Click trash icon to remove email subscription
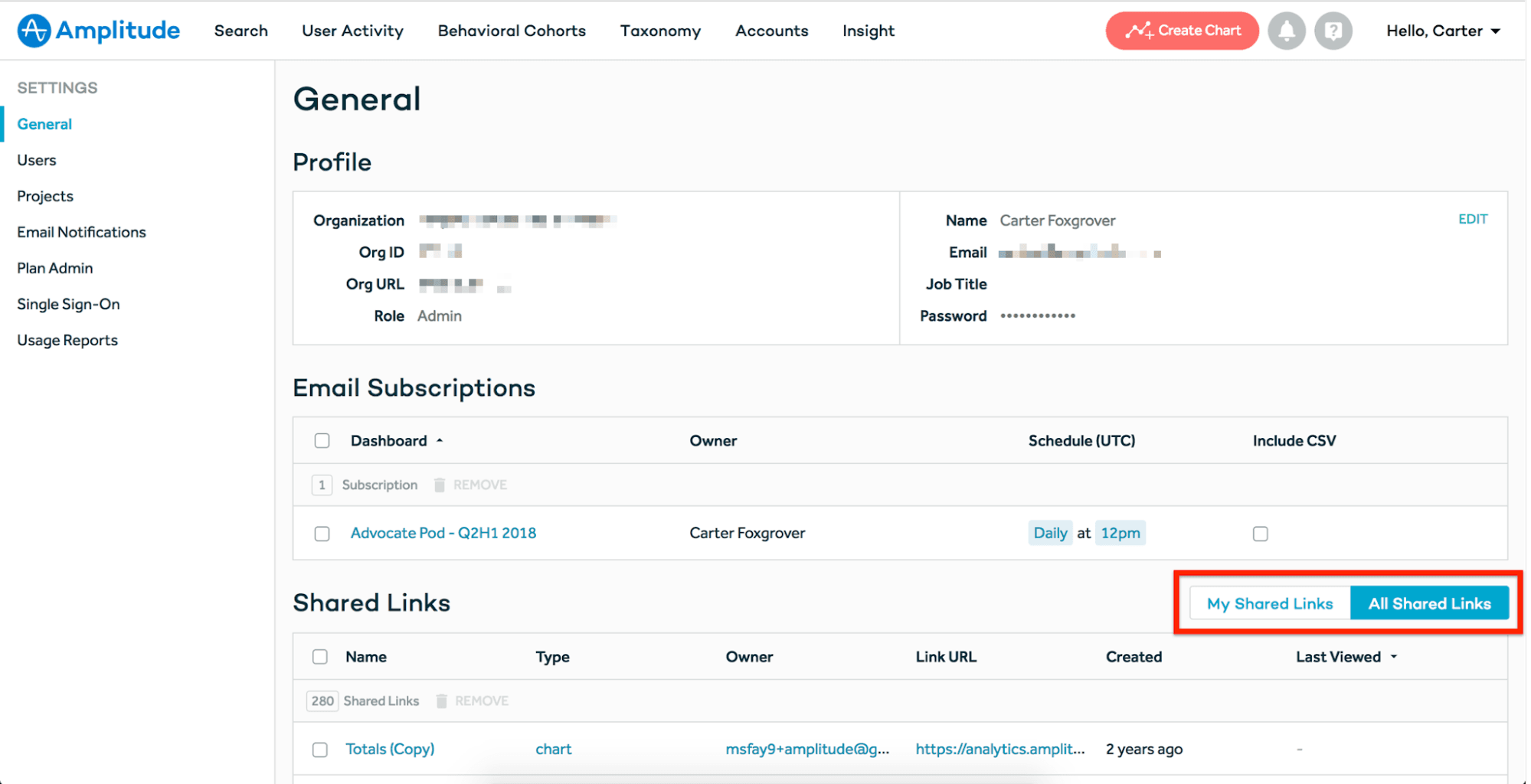 (x=439, y=485)
